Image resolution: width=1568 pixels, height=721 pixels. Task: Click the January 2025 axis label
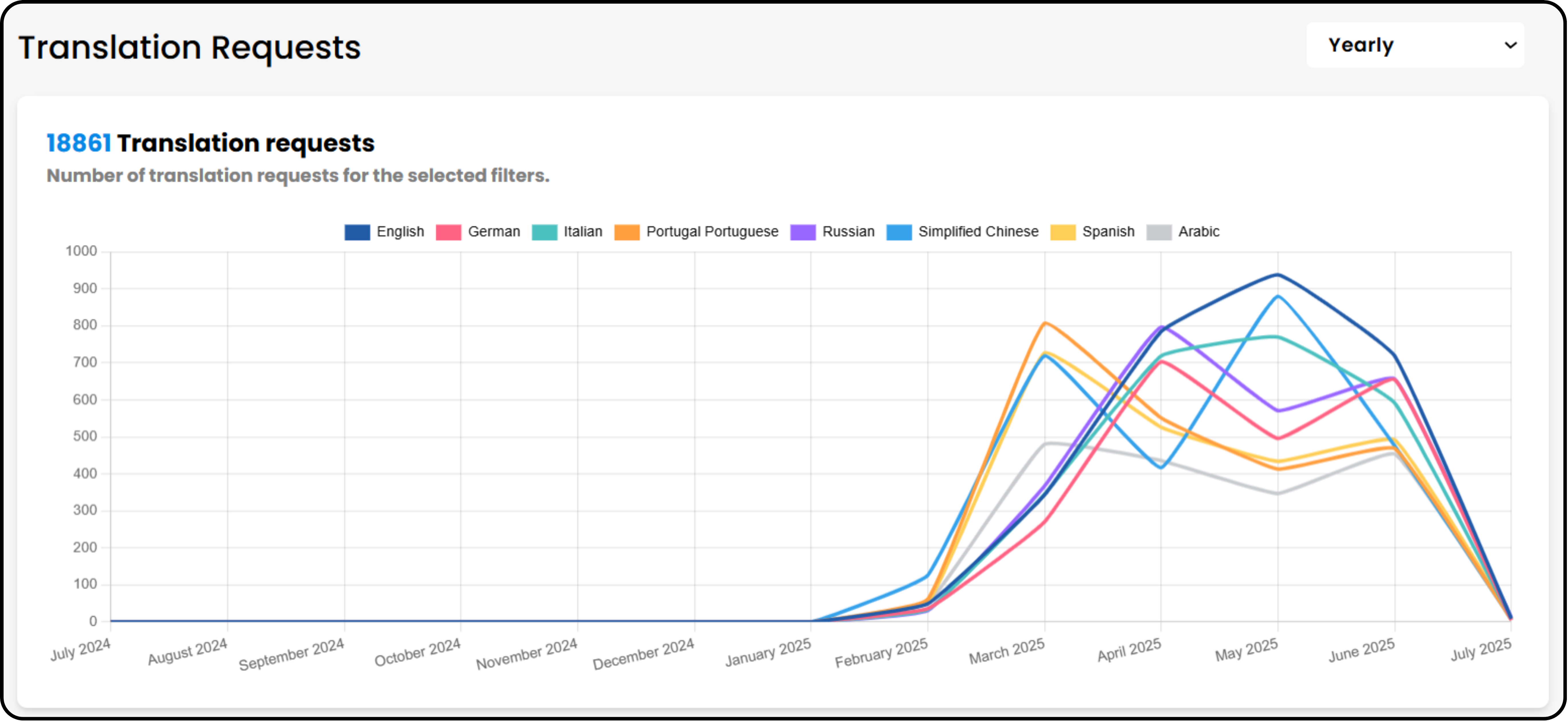point(768,652)
